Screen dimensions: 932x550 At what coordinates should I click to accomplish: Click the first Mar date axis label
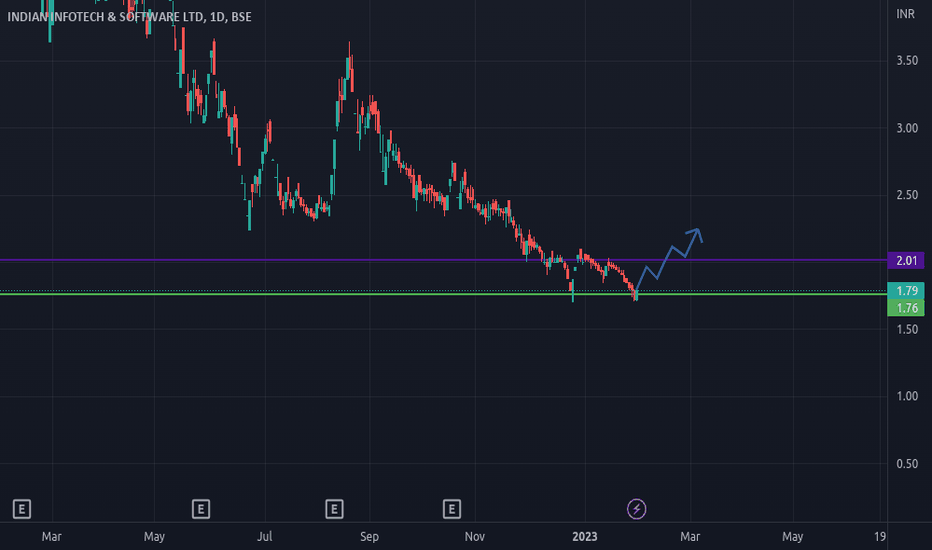coord(52,536)
